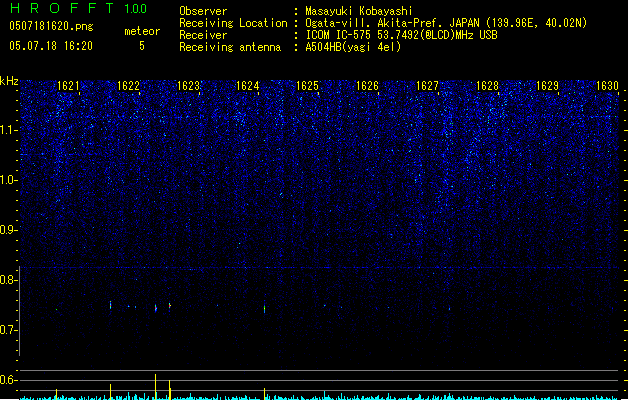Click the tallest yellow intensity spike

tap(156, 386)
